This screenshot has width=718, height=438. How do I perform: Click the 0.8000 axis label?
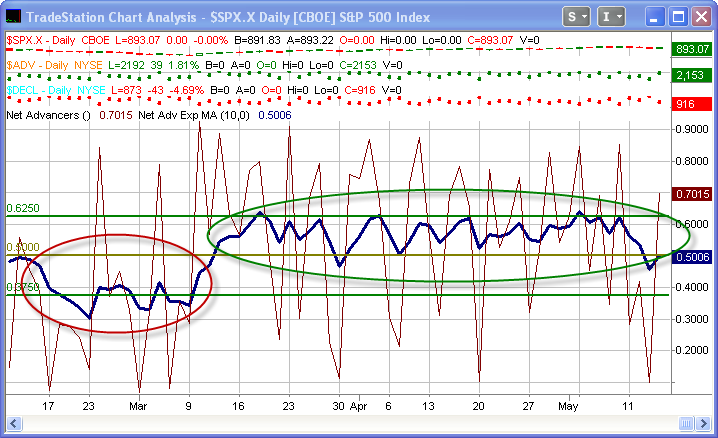point(692,161)
